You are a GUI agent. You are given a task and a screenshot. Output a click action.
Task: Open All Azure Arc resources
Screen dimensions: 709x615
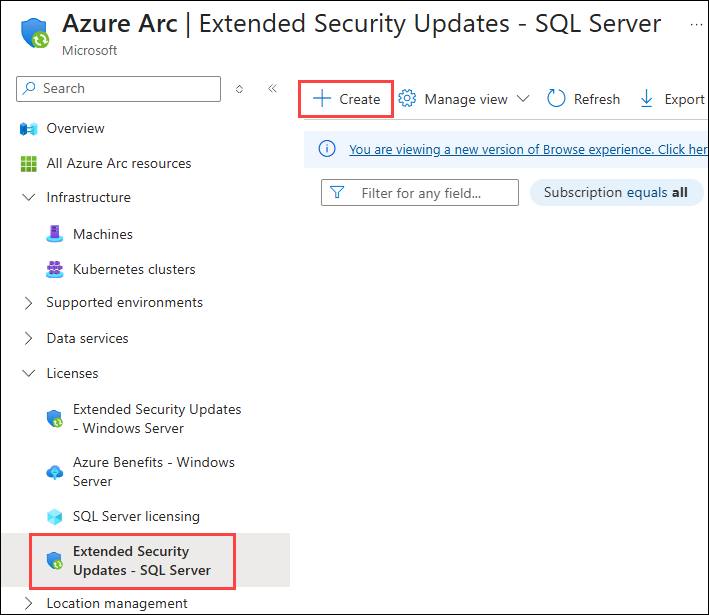pyautogui.click(x=119, y=163)
